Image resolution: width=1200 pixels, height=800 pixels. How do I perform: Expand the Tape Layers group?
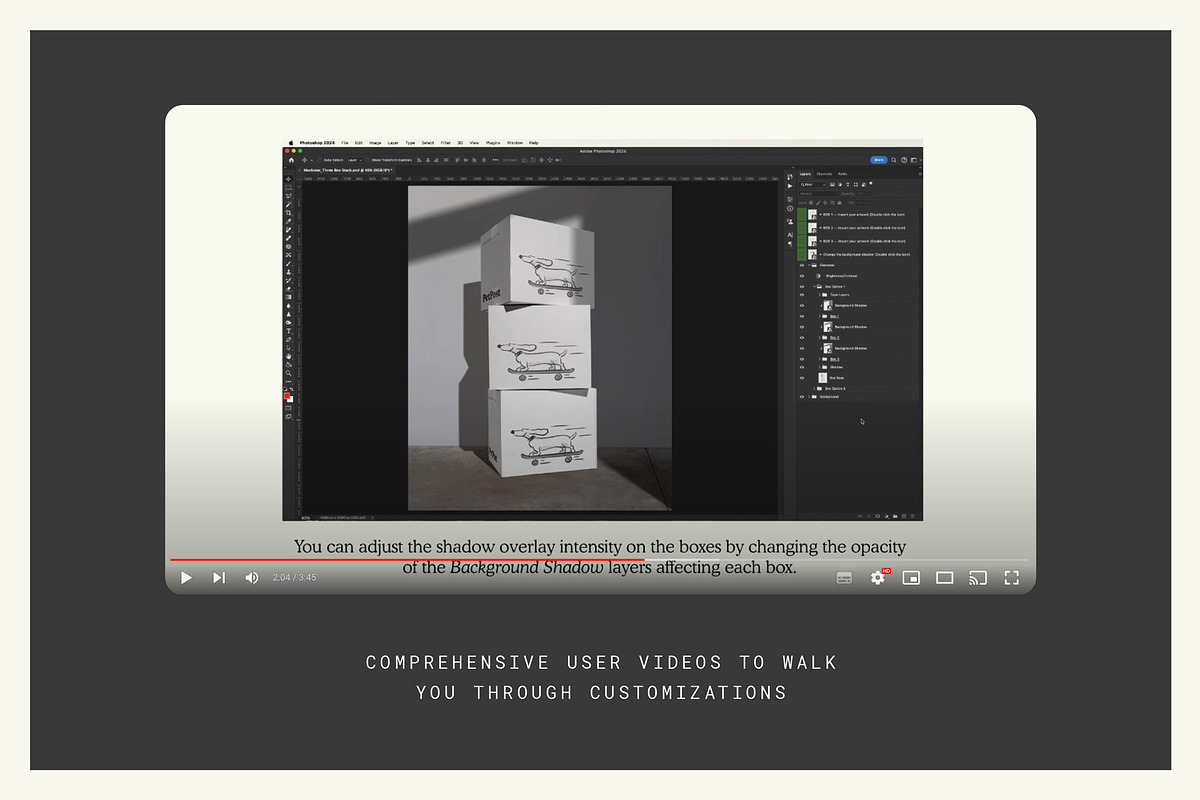pos(820,295)
